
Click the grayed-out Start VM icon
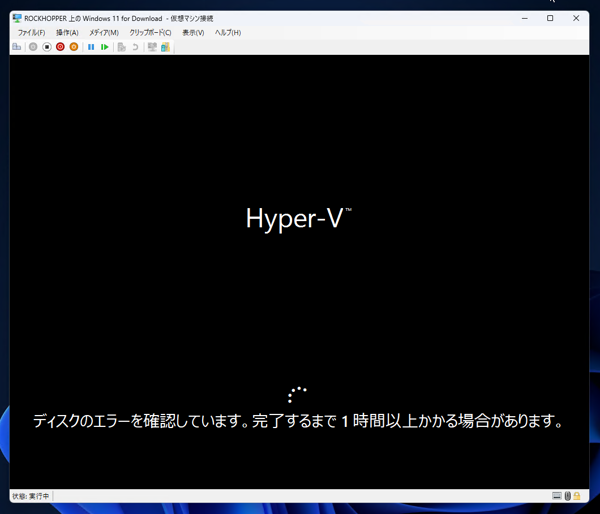[33, 47]
